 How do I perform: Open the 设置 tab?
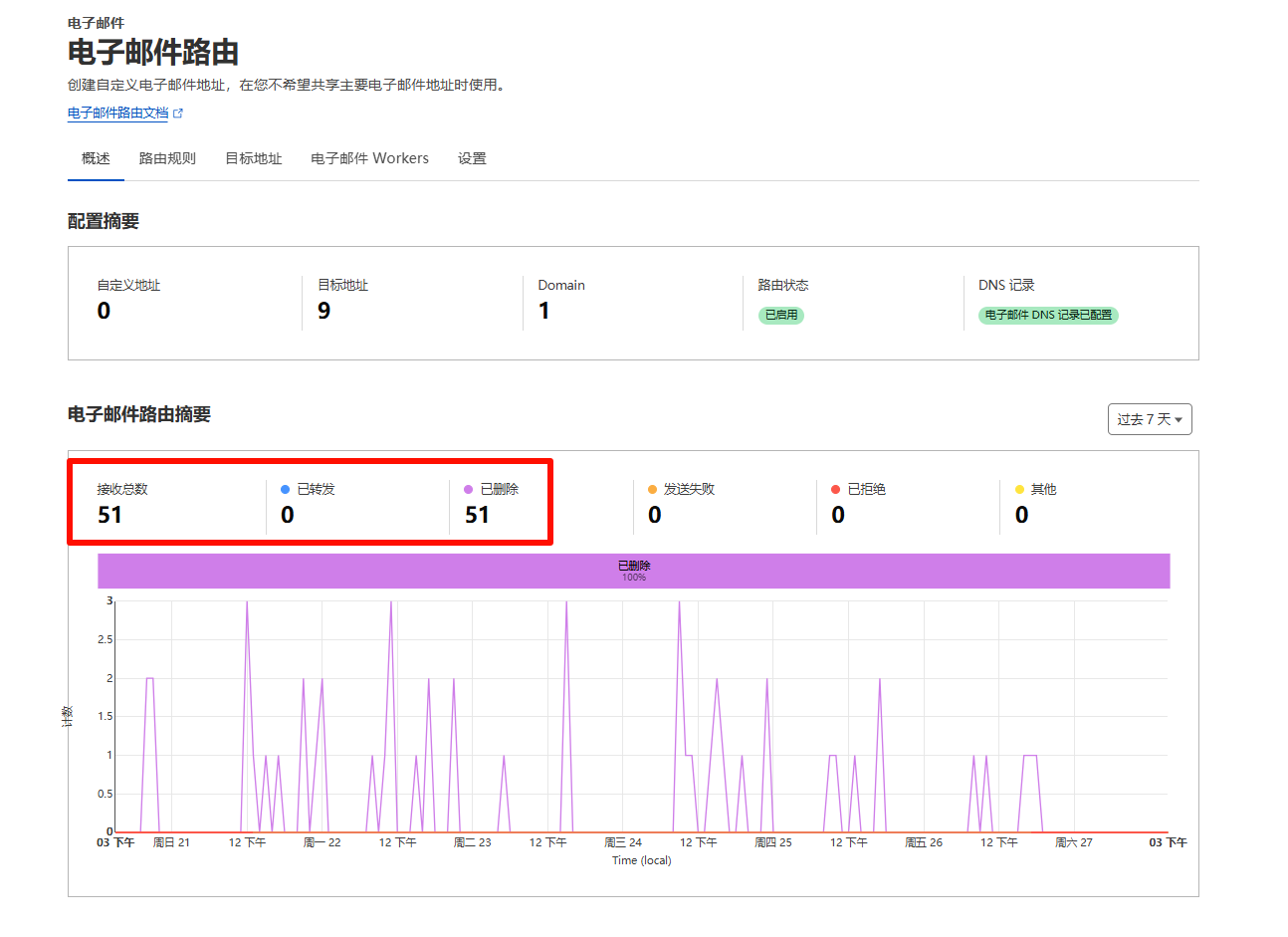[x=472, y=158]
